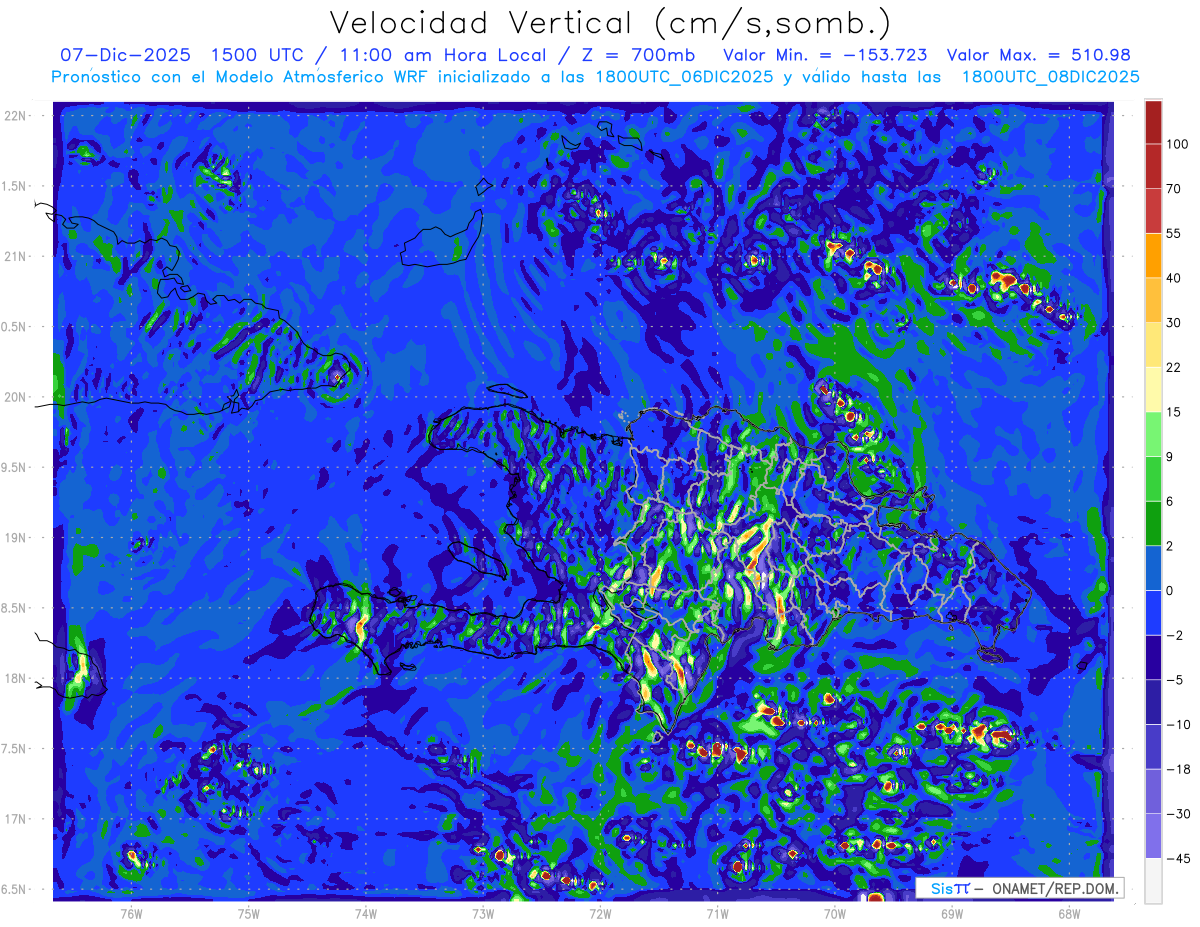Screen dimensions: 1200x927
Task: Click the '20N' latitude axis label
Action: click(x=16, y=397)
